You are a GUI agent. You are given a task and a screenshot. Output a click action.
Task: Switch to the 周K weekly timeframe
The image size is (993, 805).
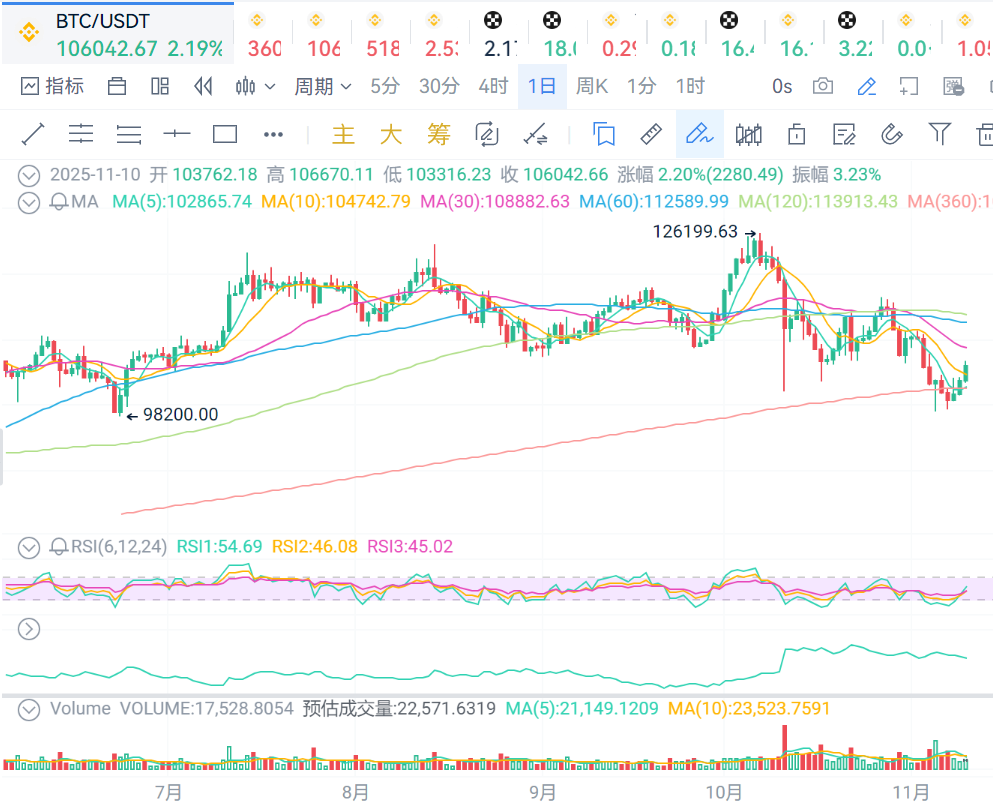591,87
